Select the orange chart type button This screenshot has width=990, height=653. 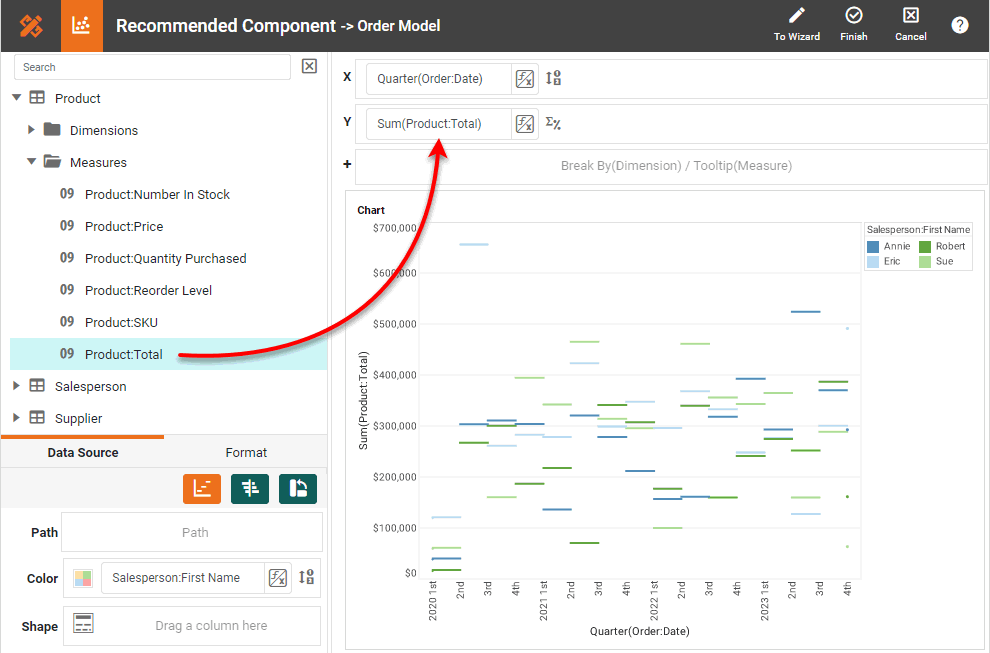click(x=202, y=488)
